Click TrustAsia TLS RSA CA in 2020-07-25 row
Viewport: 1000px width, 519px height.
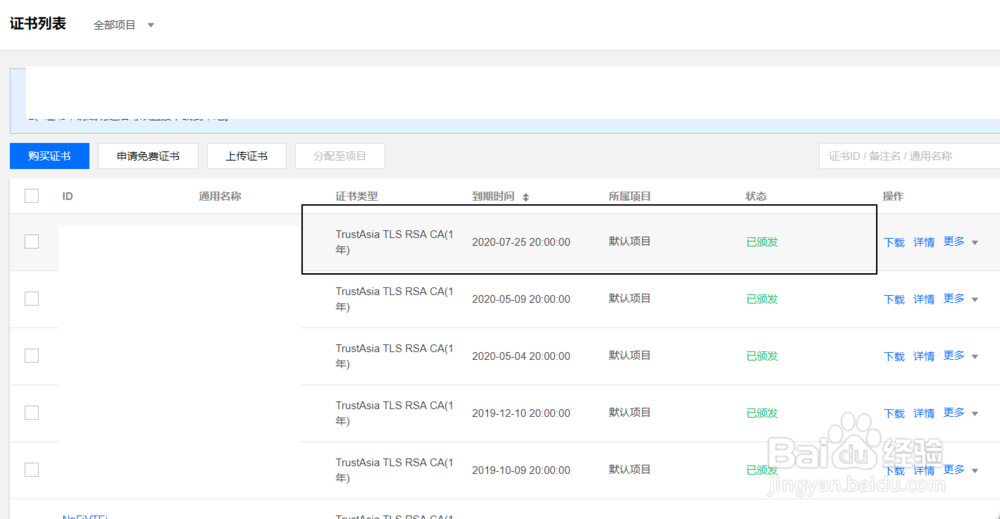394,242
